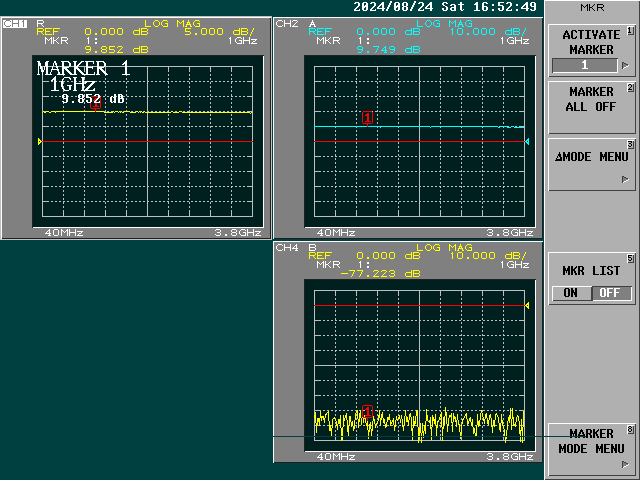Image resolution: width=640 pixels, height=480 pixels.
Task: Click CH2 scale 10.000 dB/ value
Action: click(488, 32)
